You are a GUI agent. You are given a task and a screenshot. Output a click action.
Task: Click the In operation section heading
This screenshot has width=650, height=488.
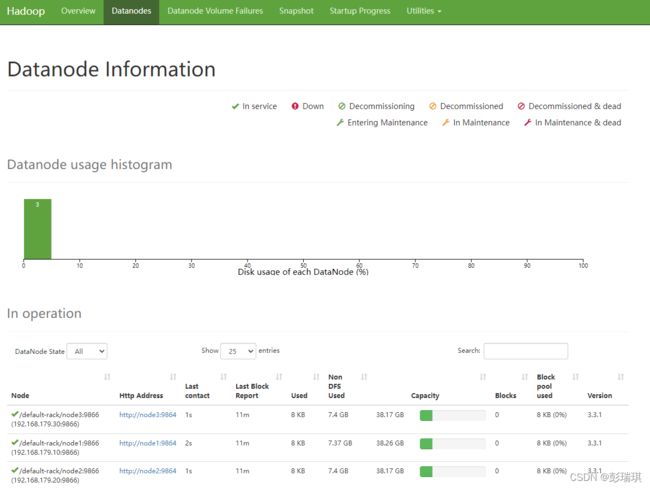tap(44, 314)
